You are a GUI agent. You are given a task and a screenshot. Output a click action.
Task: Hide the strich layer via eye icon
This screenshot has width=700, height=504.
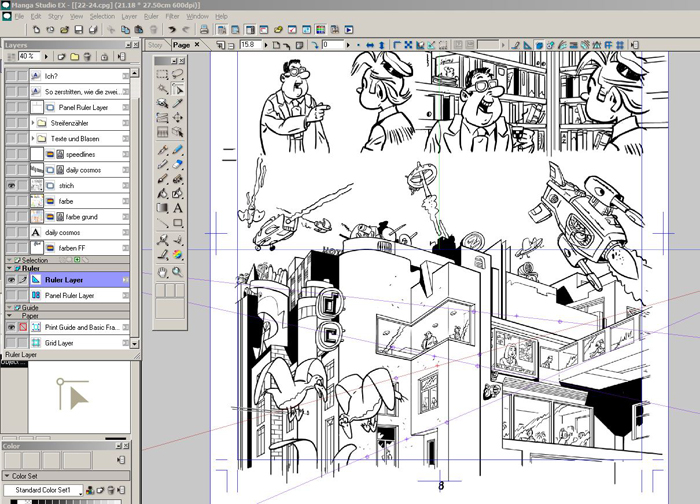pos(11,186)
